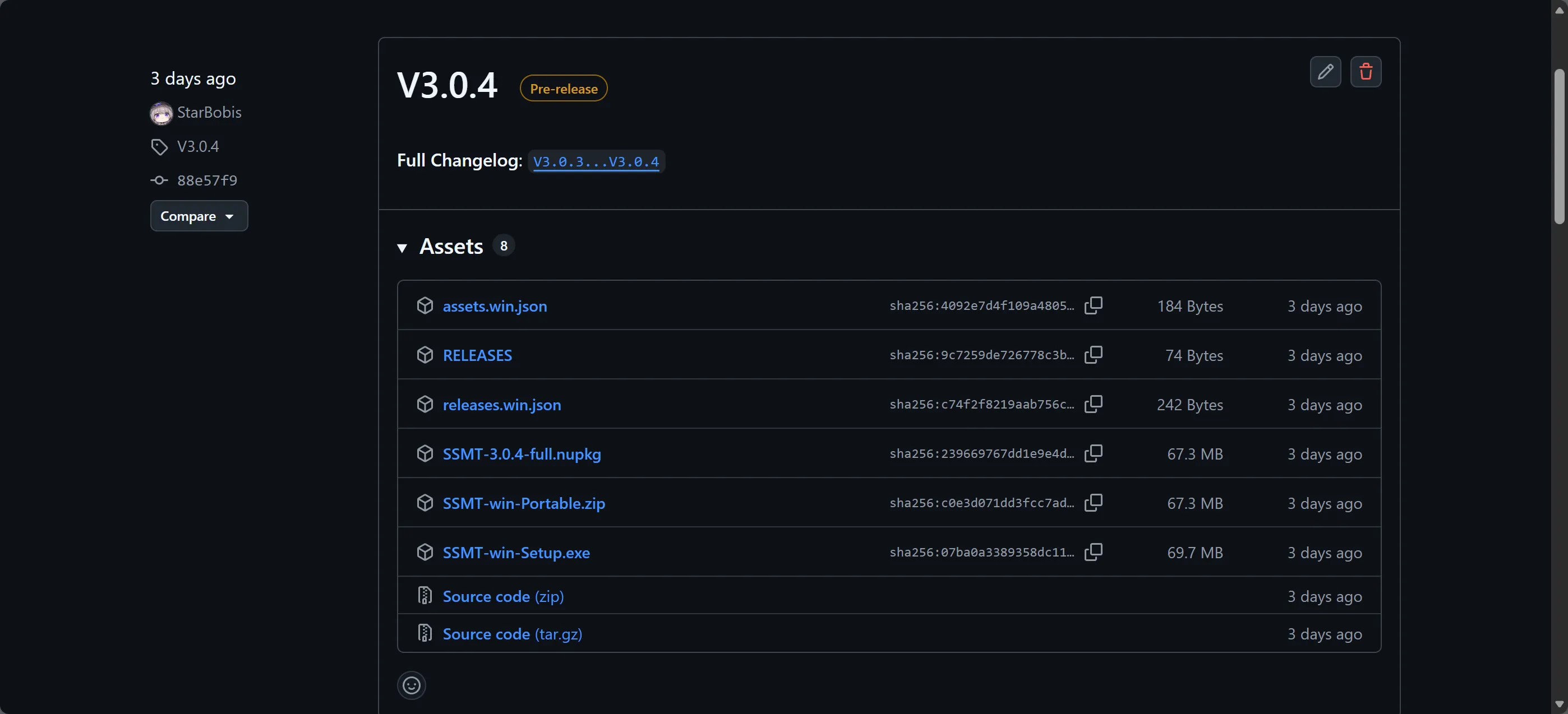The height and width of the screenshot is (714, 1568).
Task: Copy sha256 hash for releases.win.json
Action: (1093, 404)
